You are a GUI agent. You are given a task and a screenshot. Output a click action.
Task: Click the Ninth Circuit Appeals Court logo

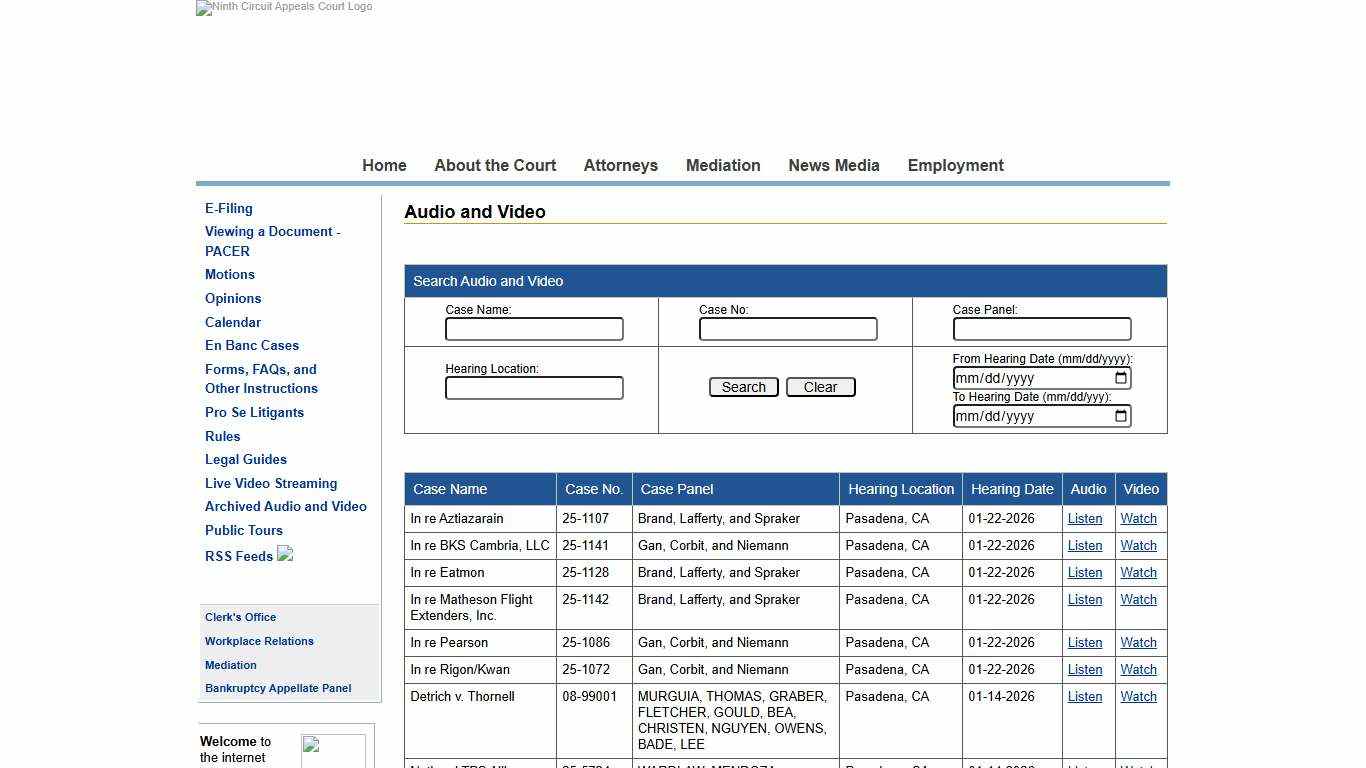point(285,8)
